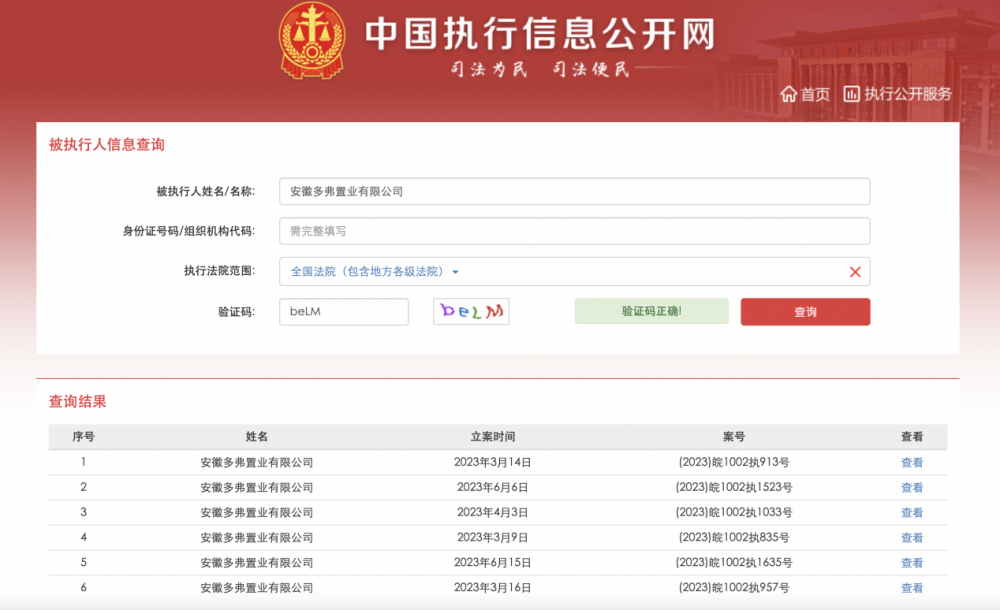
Task: Focus the 身份证号码/组织机构代码 field
Action: click(x=574, y=231)
